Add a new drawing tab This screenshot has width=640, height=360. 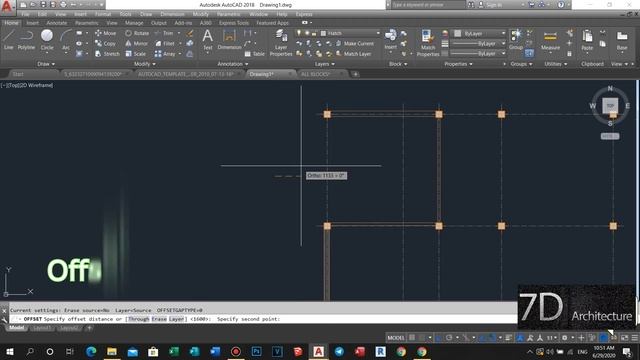(x=356, y=74)
